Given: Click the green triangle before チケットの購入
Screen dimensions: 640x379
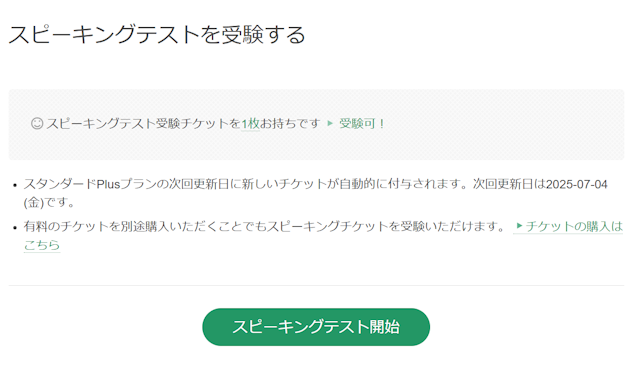Looking at the screenshot, I should tap(519, 226).
